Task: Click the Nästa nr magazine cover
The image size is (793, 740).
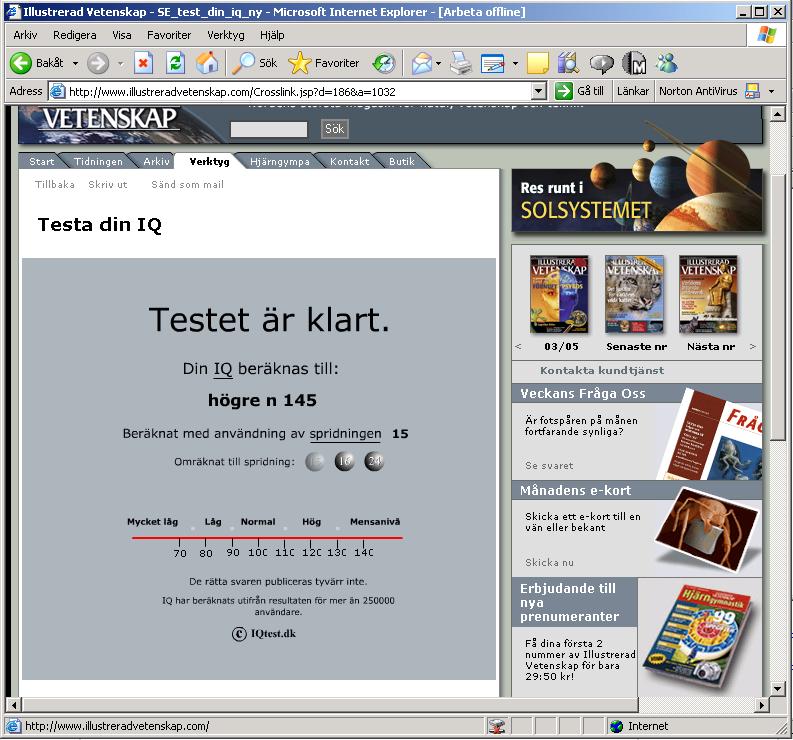Action: (x=708, y=294)
